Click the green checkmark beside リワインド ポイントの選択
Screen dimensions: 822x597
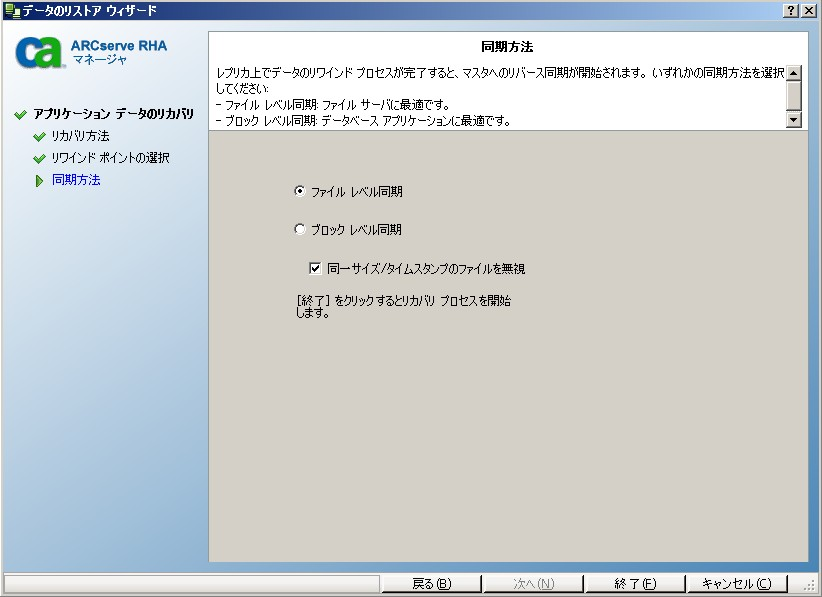(x=39, y=158)
